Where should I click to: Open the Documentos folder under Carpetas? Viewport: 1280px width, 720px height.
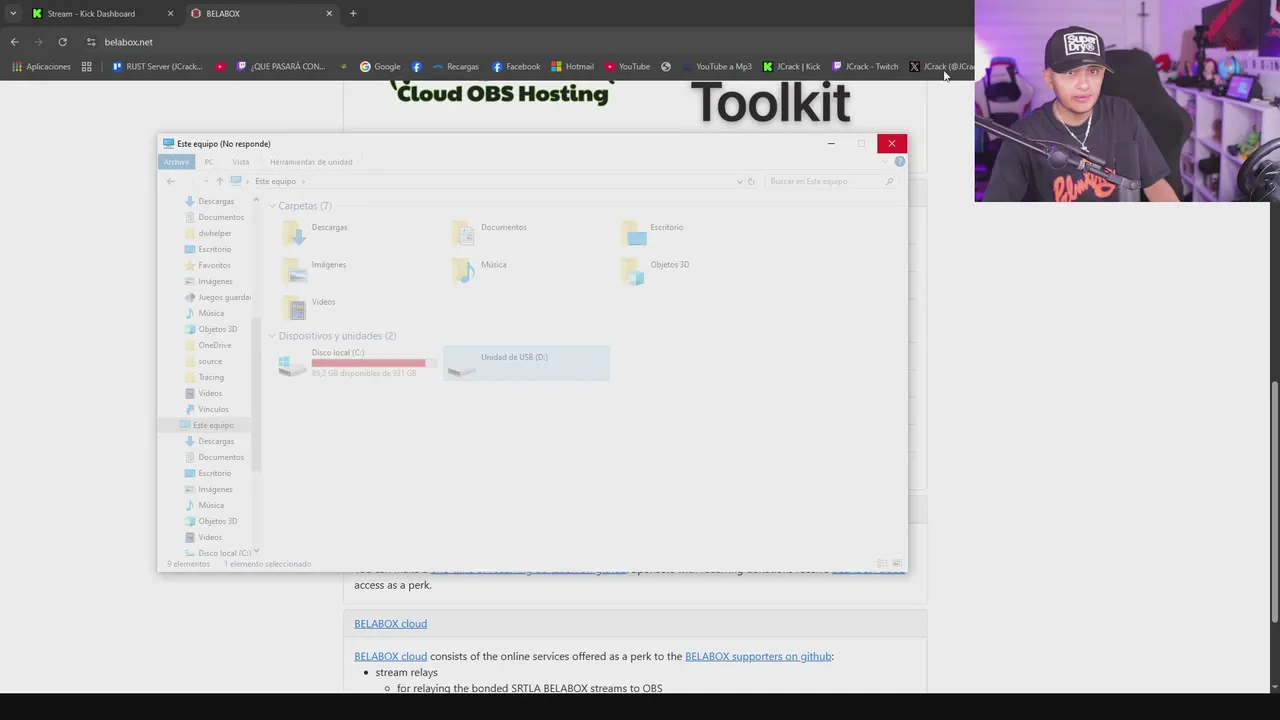[x=489, y=233]
